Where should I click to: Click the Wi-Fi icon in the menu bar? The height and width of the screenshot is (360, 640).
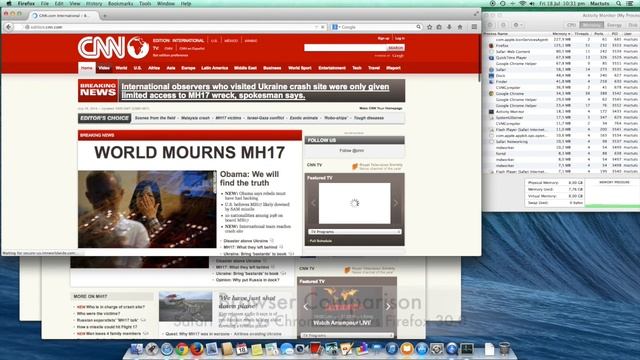(522, 3)
